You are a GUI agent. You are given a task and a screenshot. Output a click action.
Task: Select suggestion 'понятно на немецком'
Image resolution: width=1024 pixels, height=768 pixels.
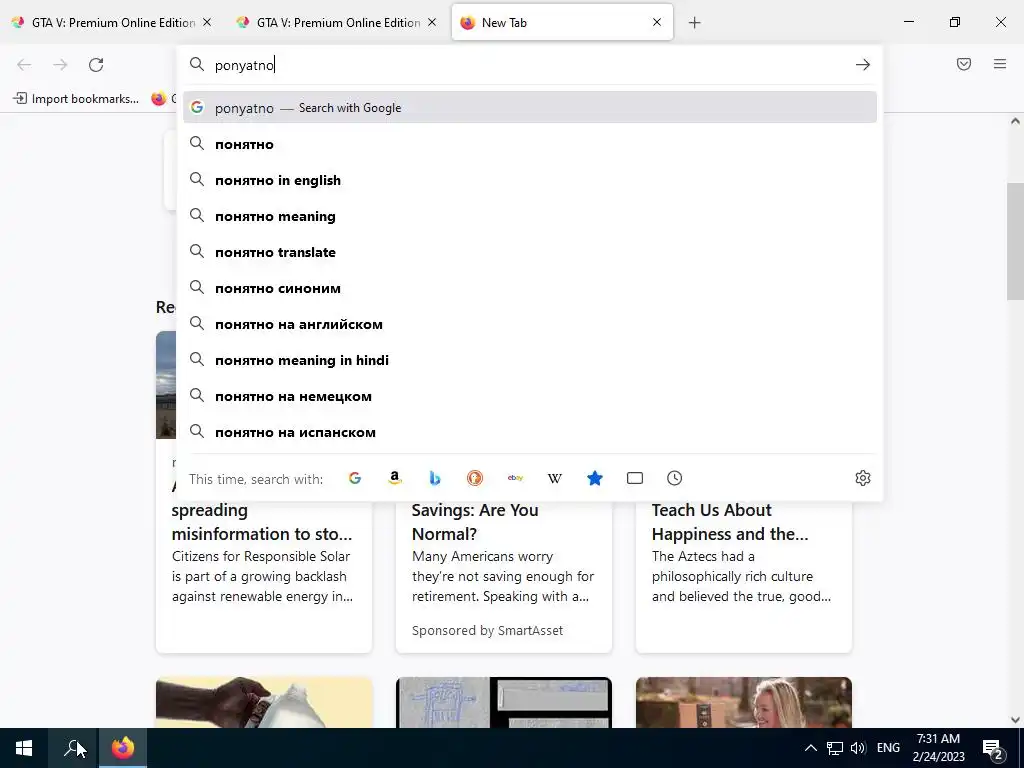pos(530,396)
